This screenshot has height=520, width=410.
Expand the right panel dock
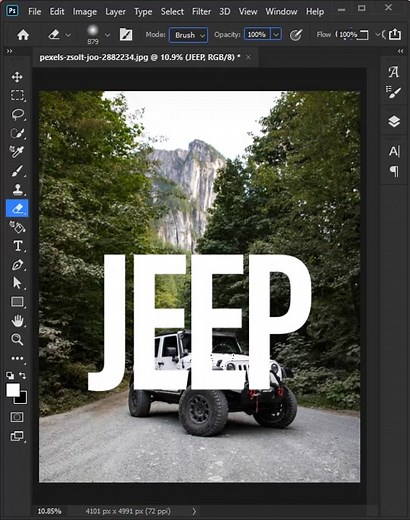pyautogui.click(x=400, y=51)
